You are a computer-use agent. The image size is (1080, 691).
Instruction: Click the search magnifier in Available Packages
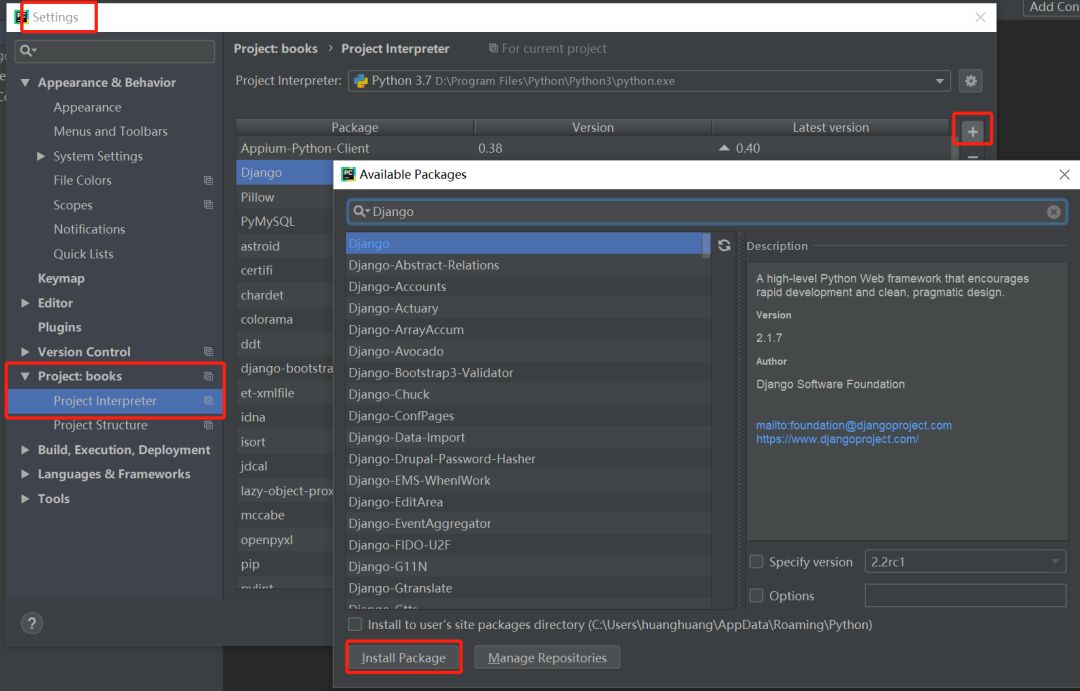pos(360,211)
